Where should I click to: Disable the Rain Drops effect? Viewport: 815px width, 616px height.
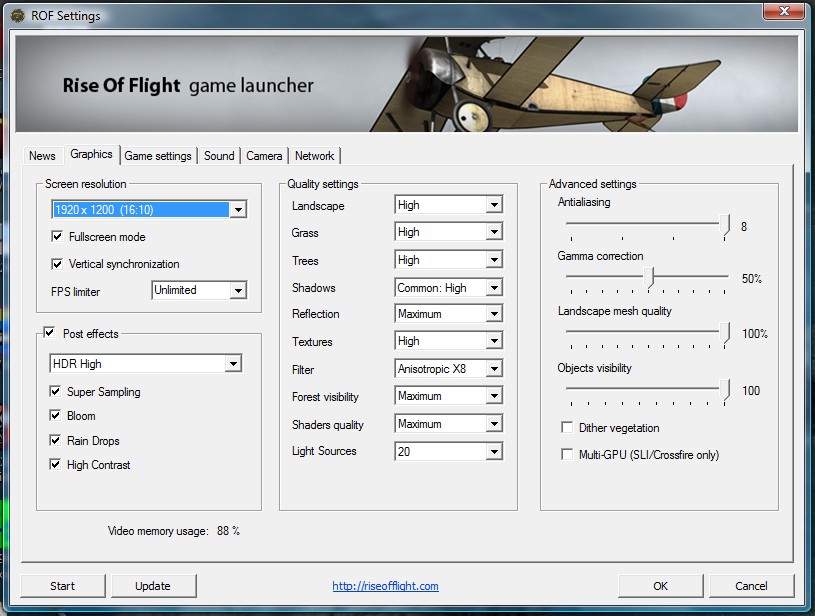pyautogui.click(x=56, y=441)
